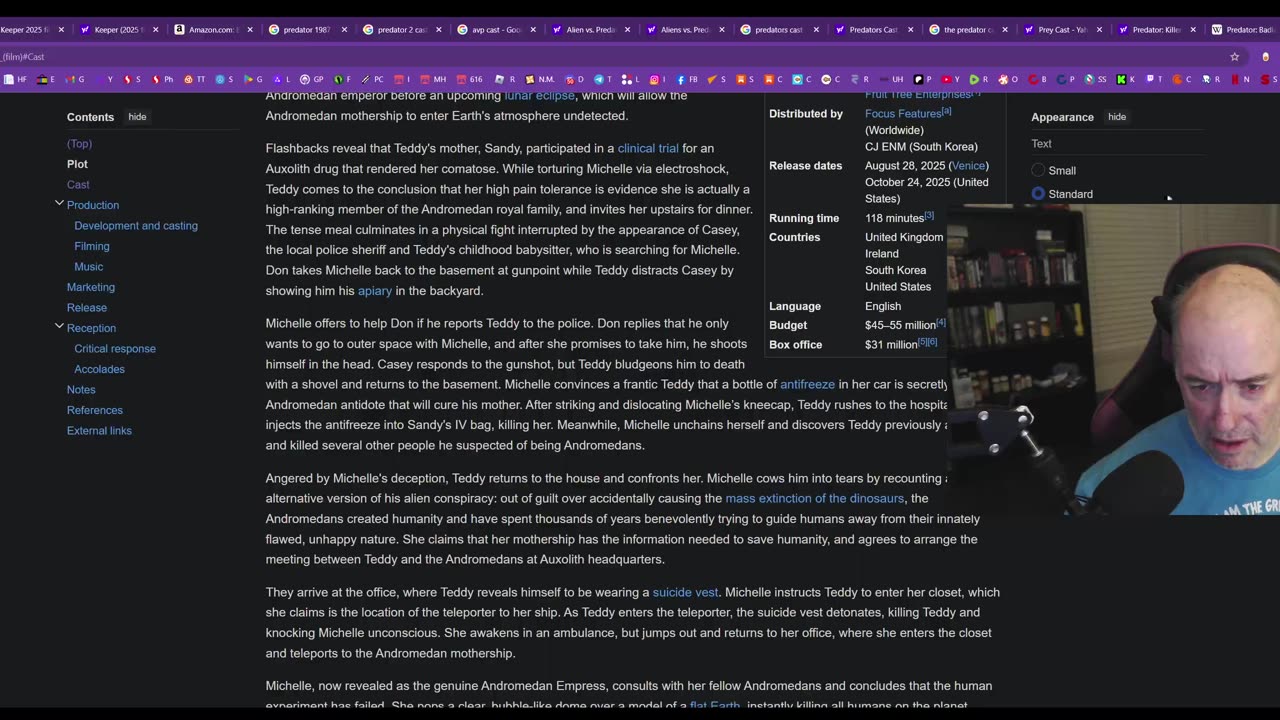Open Music entry in Contents
Screen dimensions: 1280x720
tap(89, 266)
